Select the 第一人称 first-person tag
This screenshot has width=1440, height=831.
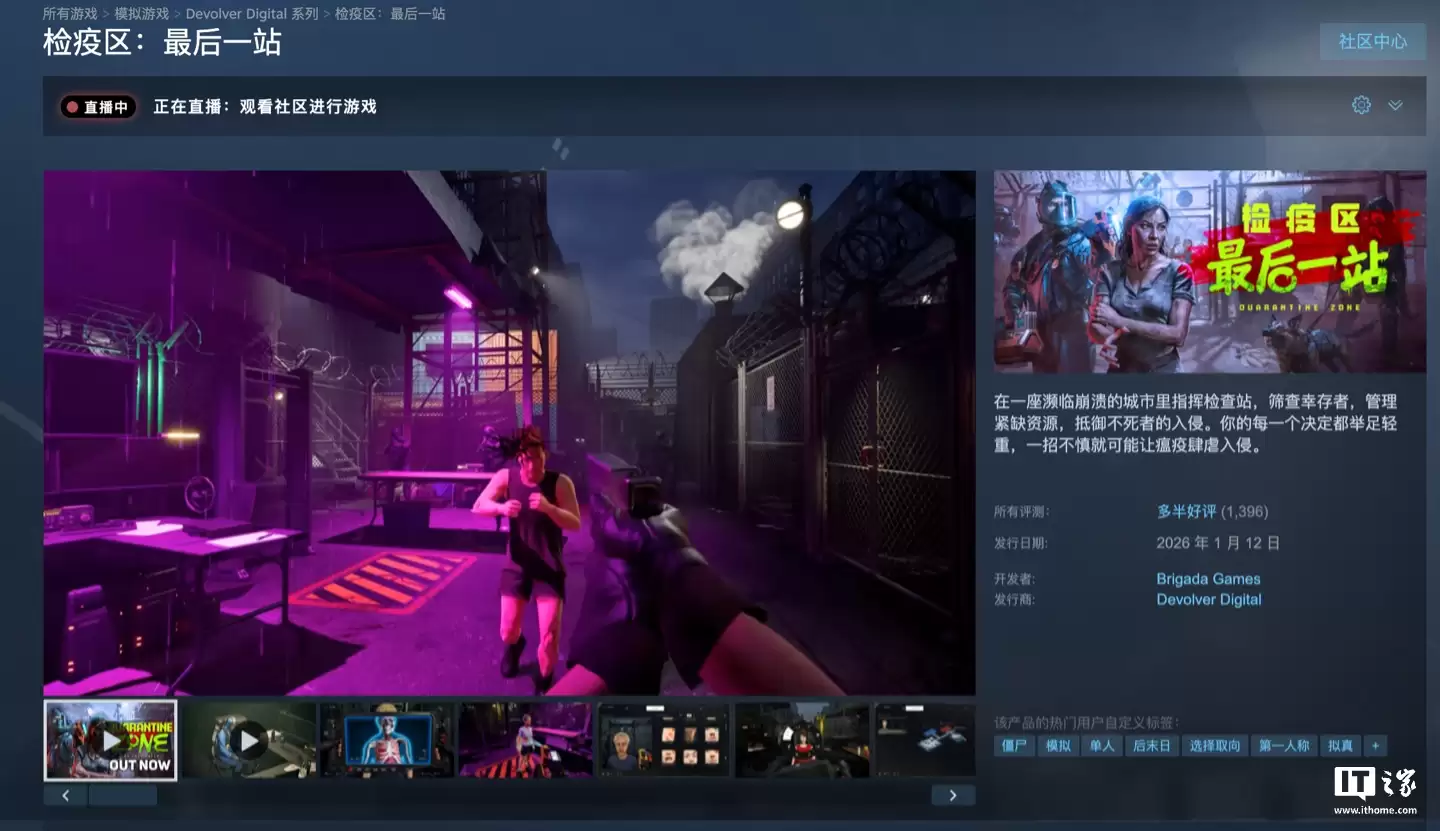[1283, 745]
